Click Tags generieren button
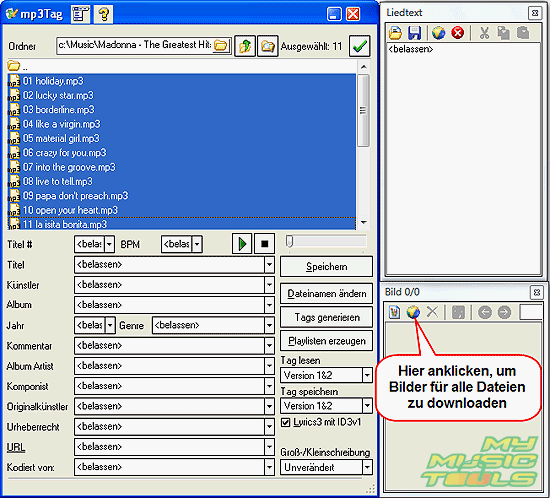Viewport: 550px width, 498px height. click(x=326, y=317)
